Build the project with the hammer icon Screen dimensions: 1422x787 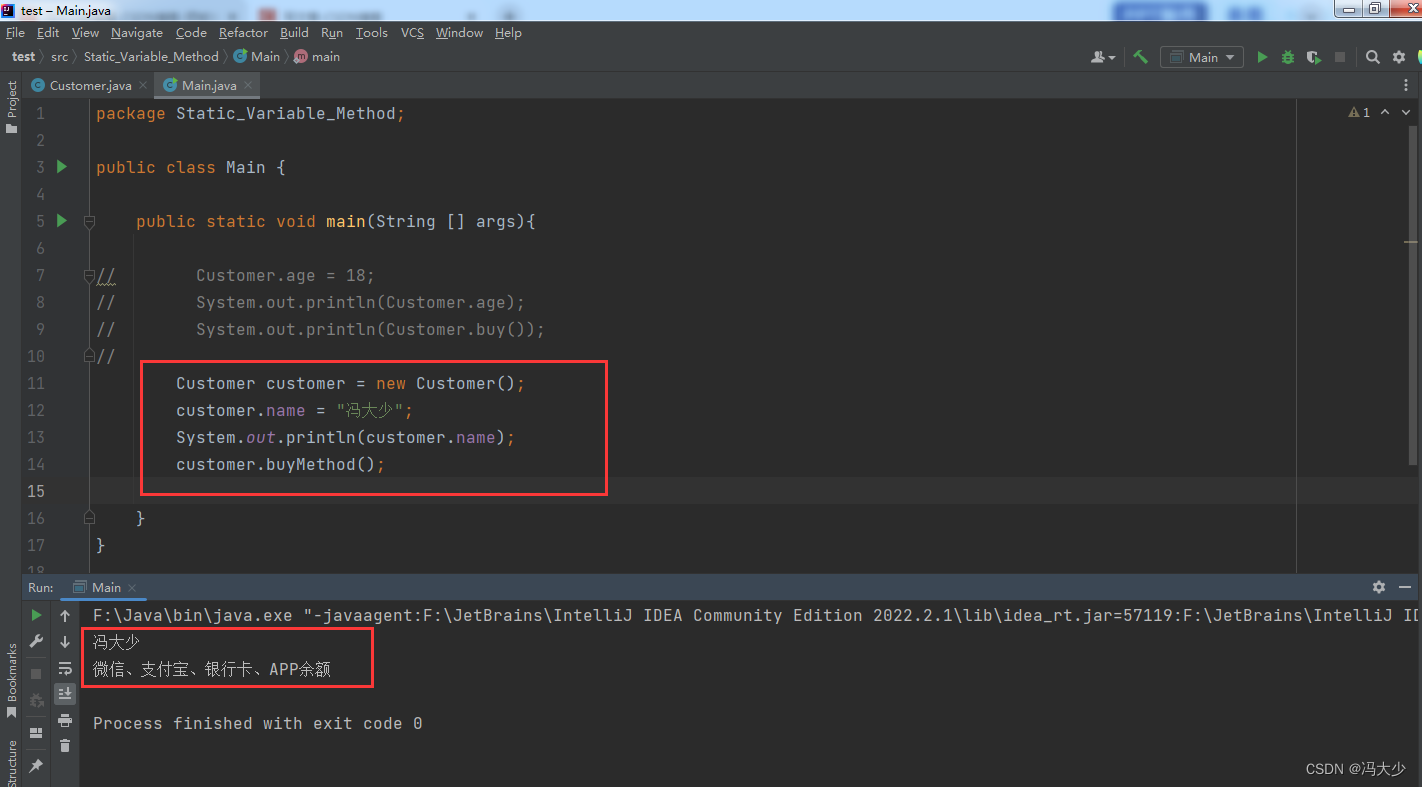(x=1140, y=57)
